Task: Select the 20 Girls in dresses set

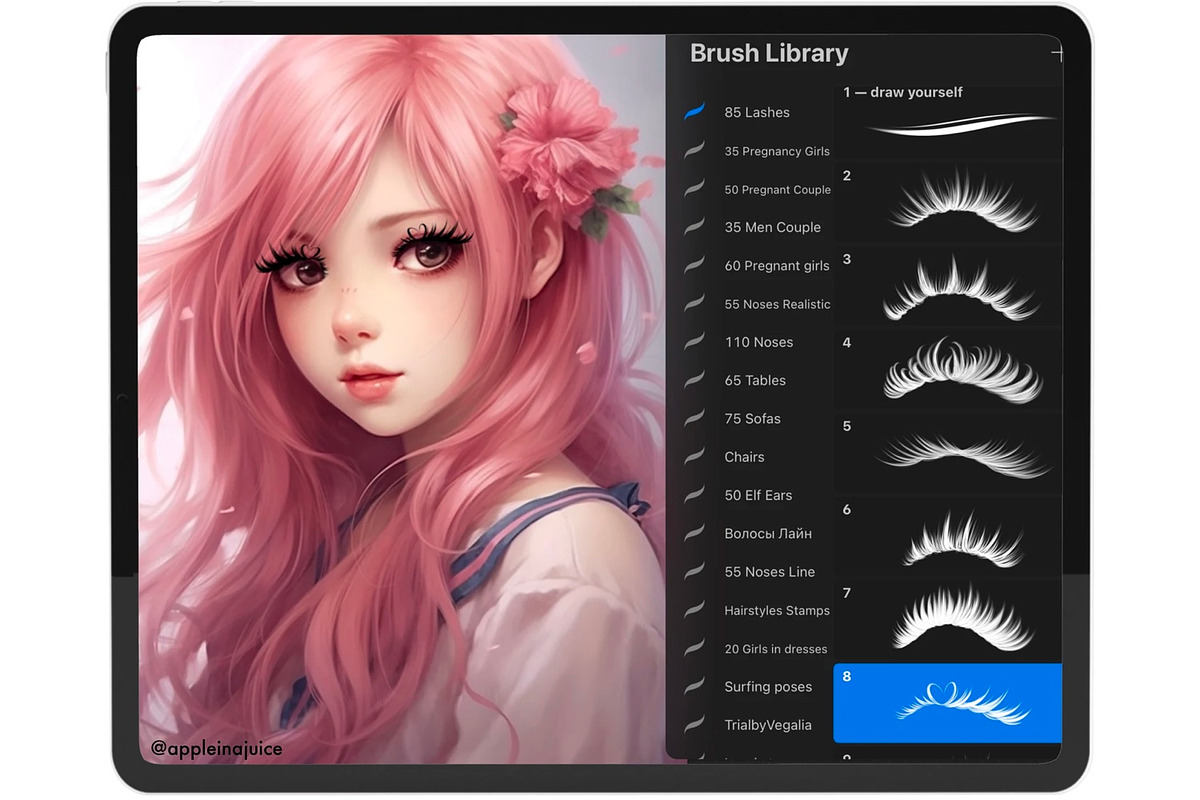Action: (x=775, y=649)
